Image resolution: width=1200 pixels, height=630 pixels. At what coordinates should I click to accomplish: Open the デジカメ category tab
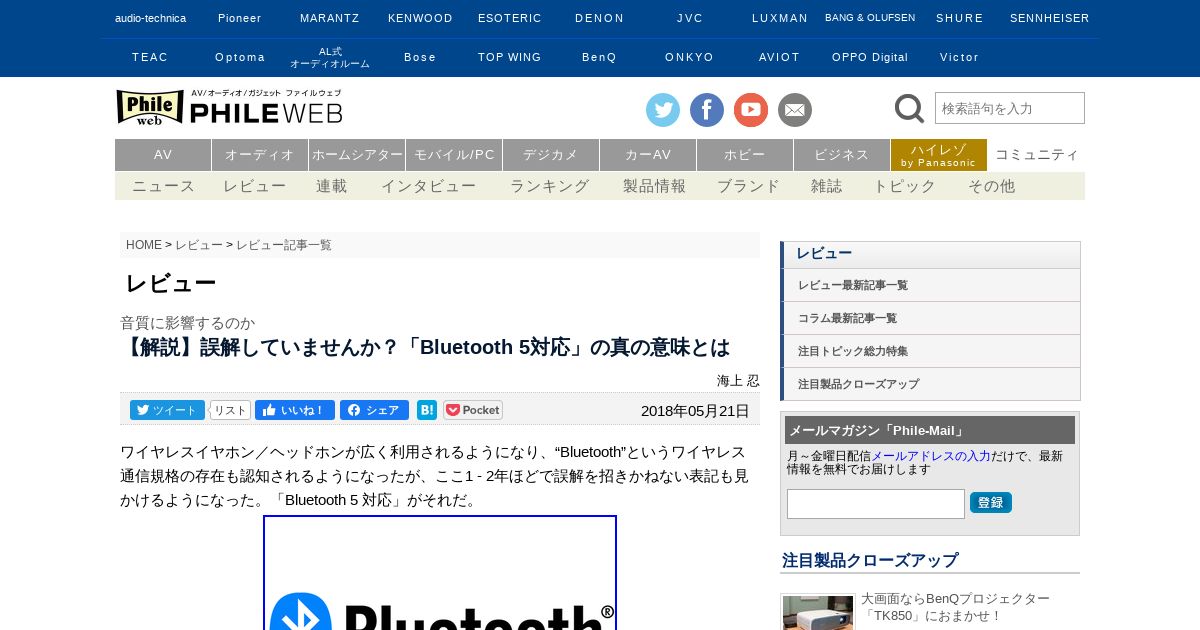pos(551,155)
